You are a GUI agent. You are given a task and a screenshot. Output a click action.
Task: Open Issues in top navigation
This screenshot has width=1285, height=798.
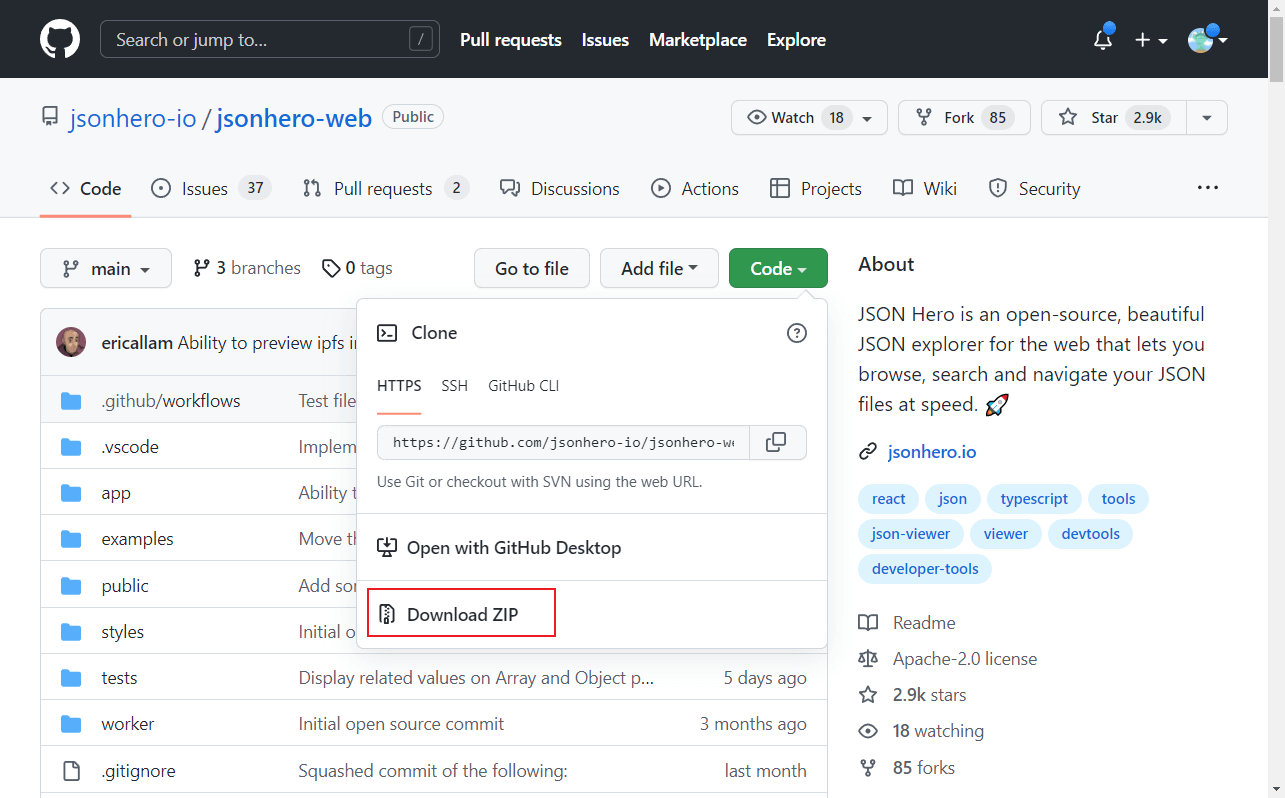point(605,40)
